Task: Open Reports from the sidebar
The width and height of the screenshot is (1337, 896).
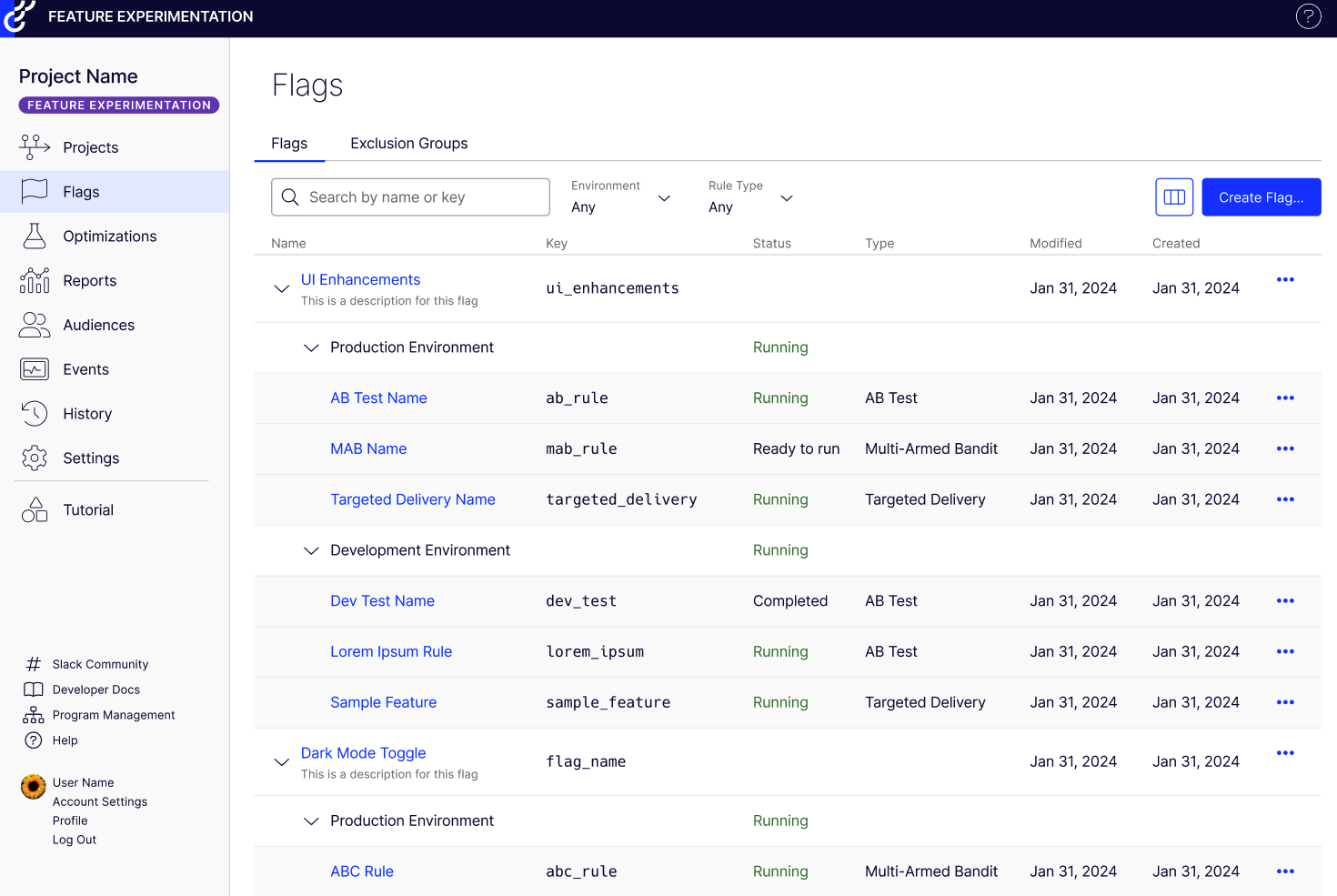Action: click(90, 280)
